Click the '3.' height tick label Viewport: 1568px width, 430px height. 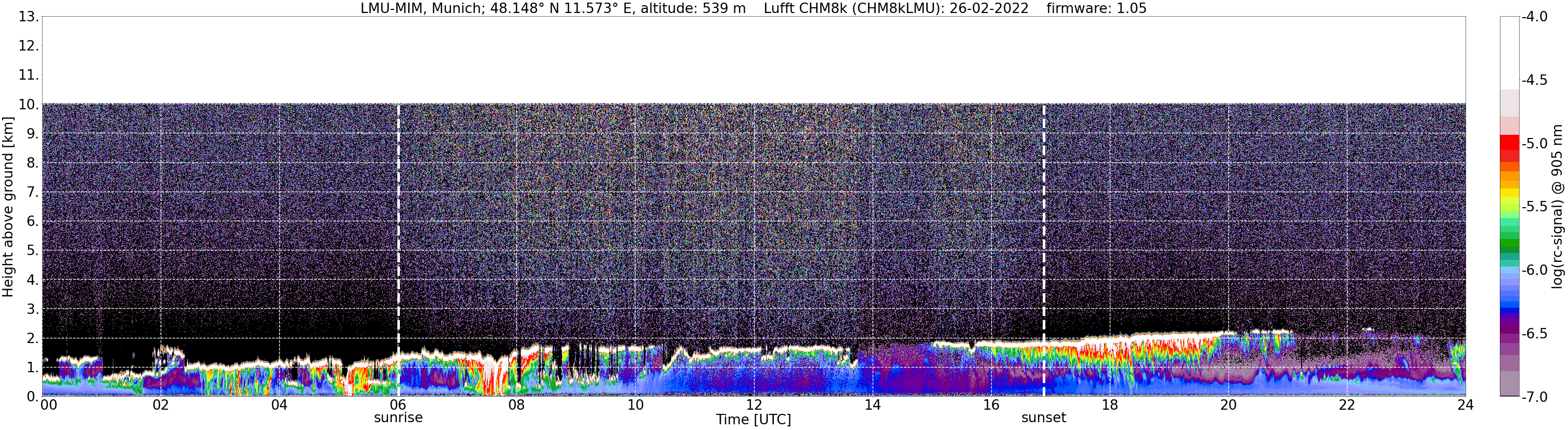pos(33,309)
